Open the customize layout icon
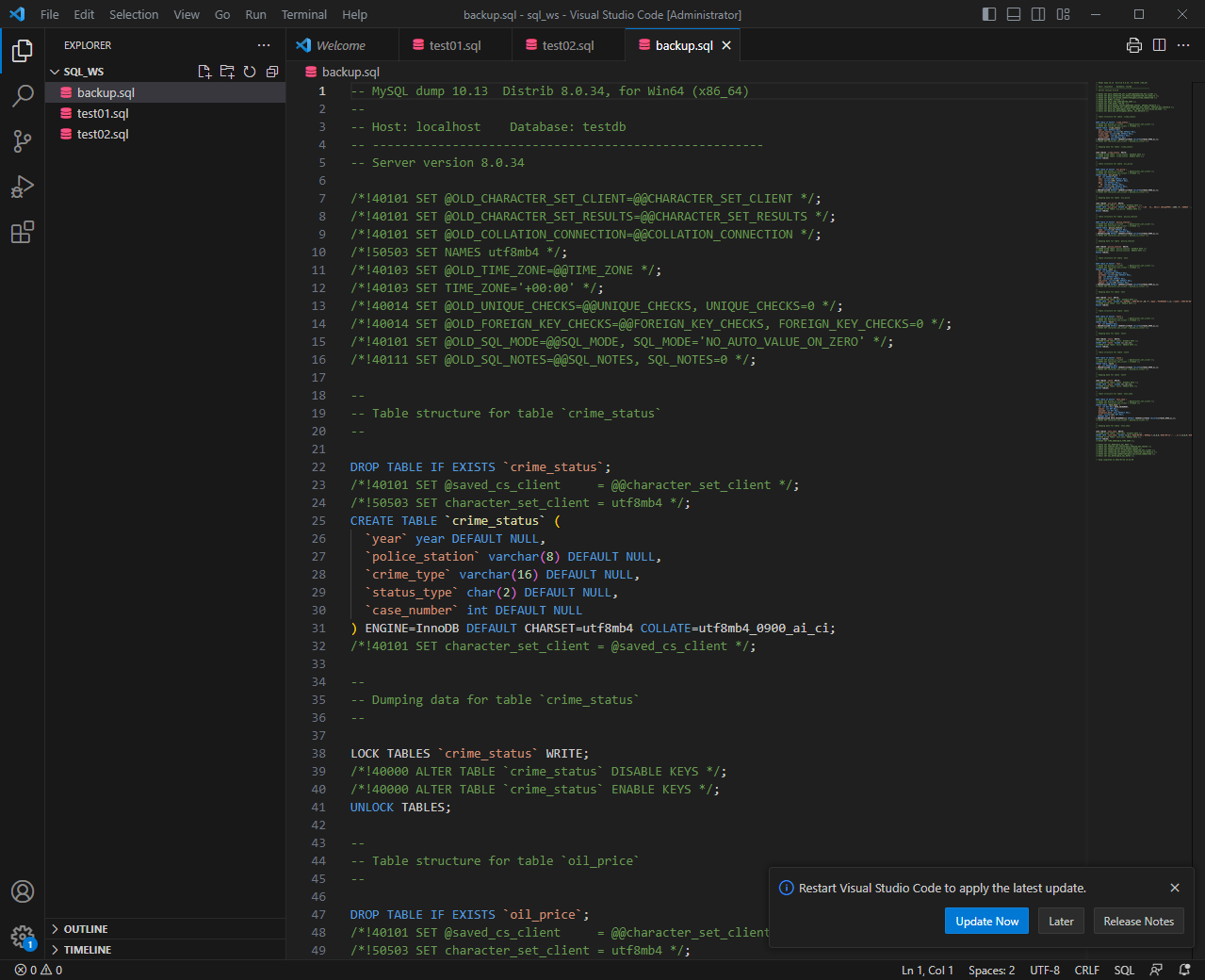Screen dimensions: 1205x980 tap(1063, 14)
